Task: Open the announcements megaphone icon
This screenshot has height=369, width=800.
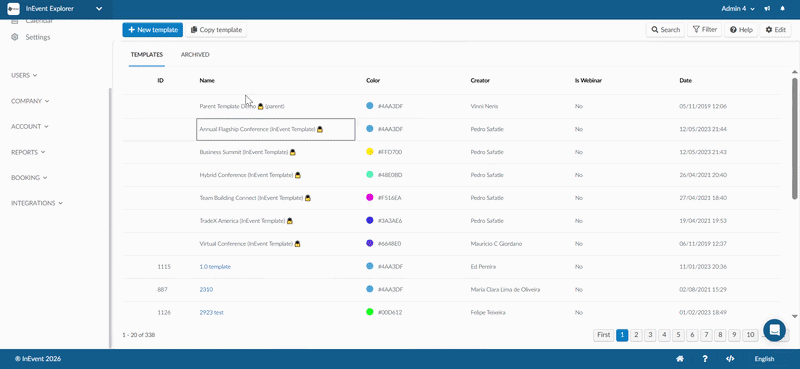Action: 767,9
